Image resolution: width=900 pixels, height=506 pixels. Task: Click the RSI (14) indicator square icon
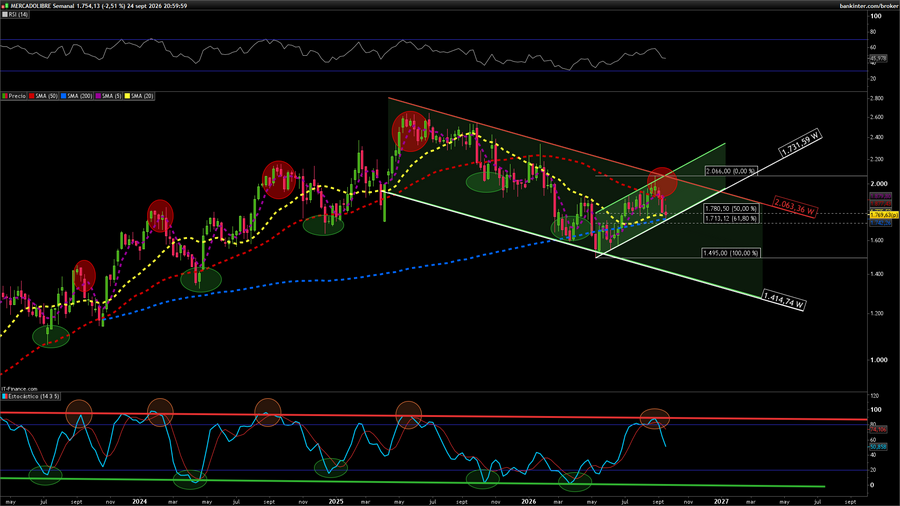click(x=5, y=14)
